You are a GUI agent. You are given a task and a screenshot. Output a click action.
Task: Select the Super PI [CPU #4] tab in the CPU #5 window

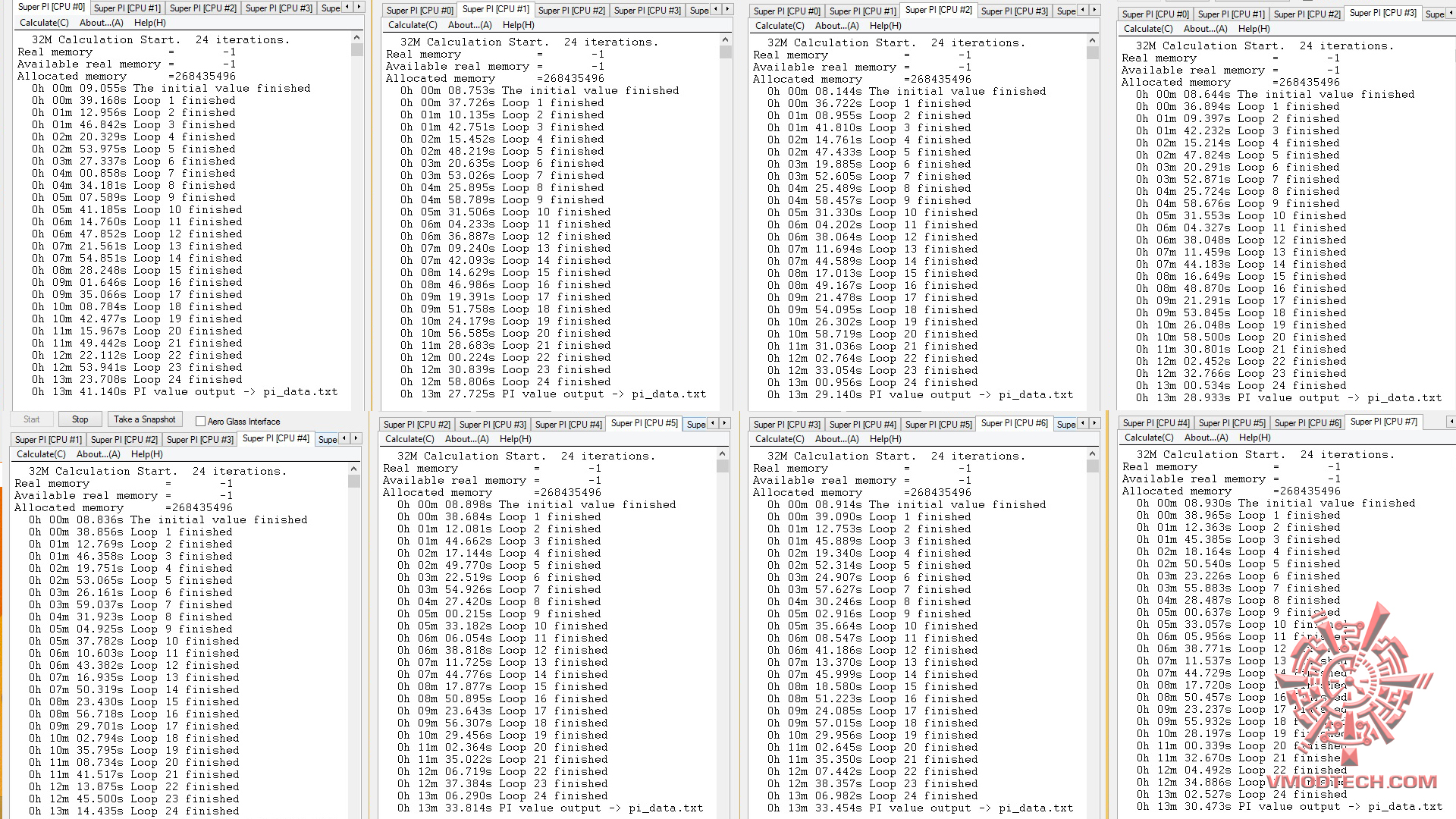pos(568,425)
